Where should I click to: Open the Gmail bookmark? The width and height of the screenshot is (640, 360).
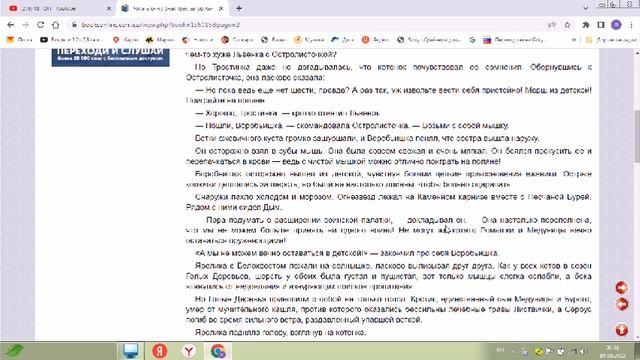point(19,40)
